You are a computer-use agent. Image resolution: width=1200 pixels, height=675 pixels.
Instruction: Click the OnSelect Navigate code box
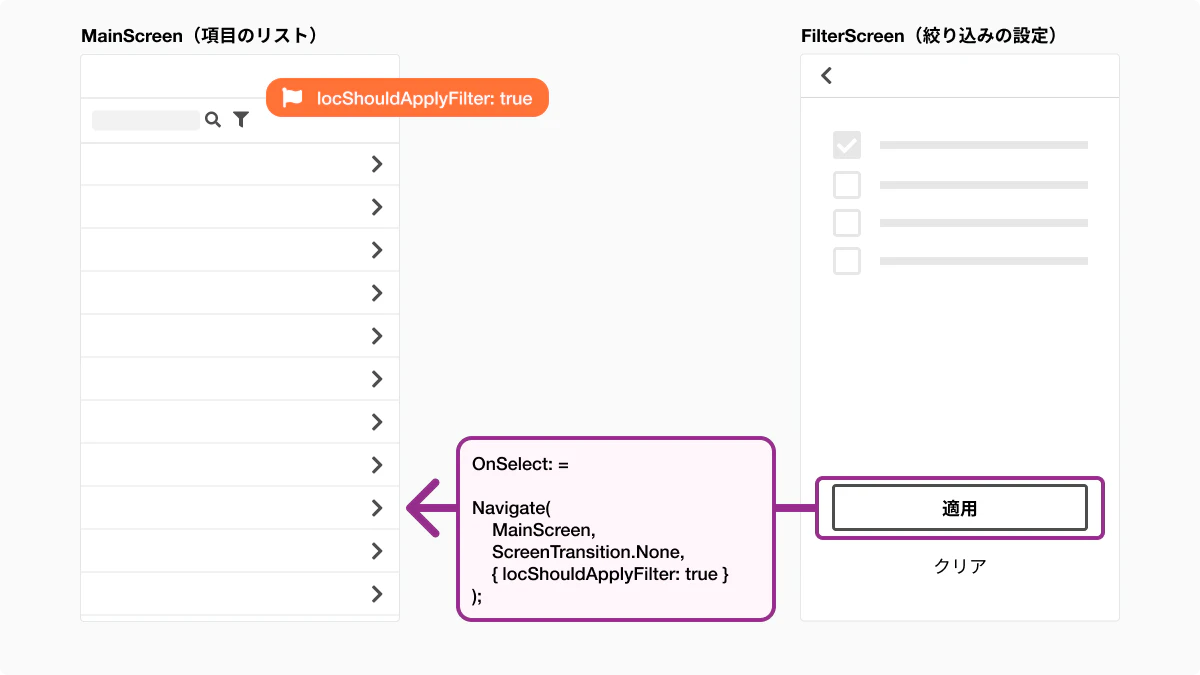pos(615,530)
